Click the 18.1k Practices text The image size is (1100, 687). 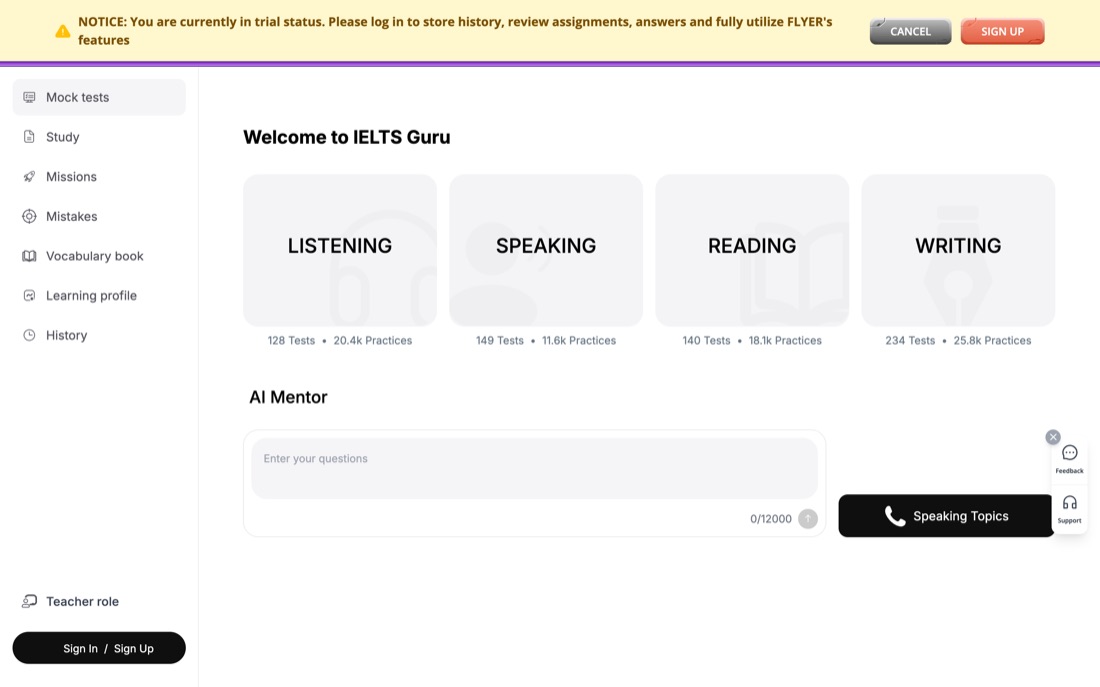785,340
